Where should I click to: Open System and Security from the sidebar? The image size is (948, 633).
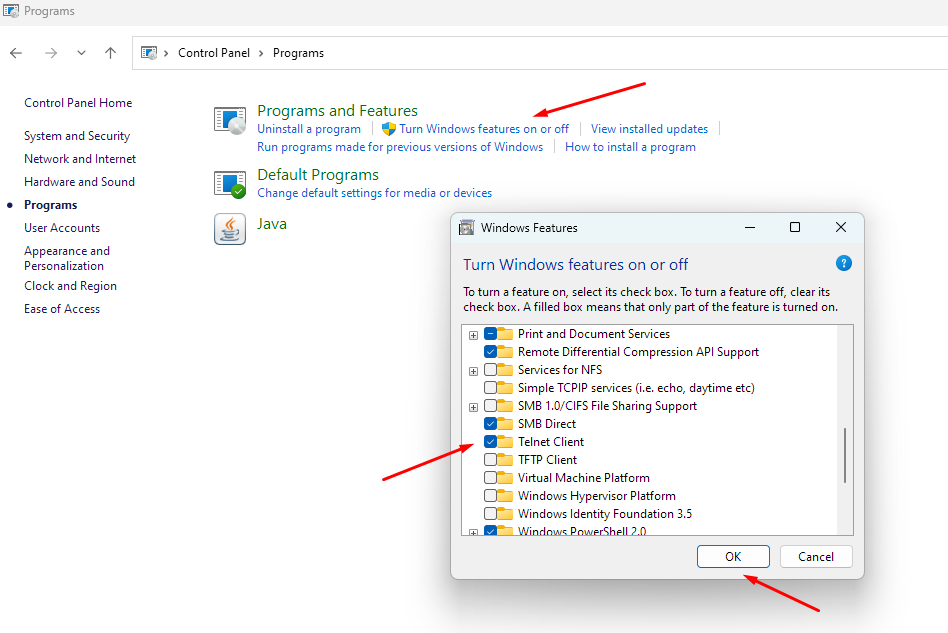tap(76, 135)
